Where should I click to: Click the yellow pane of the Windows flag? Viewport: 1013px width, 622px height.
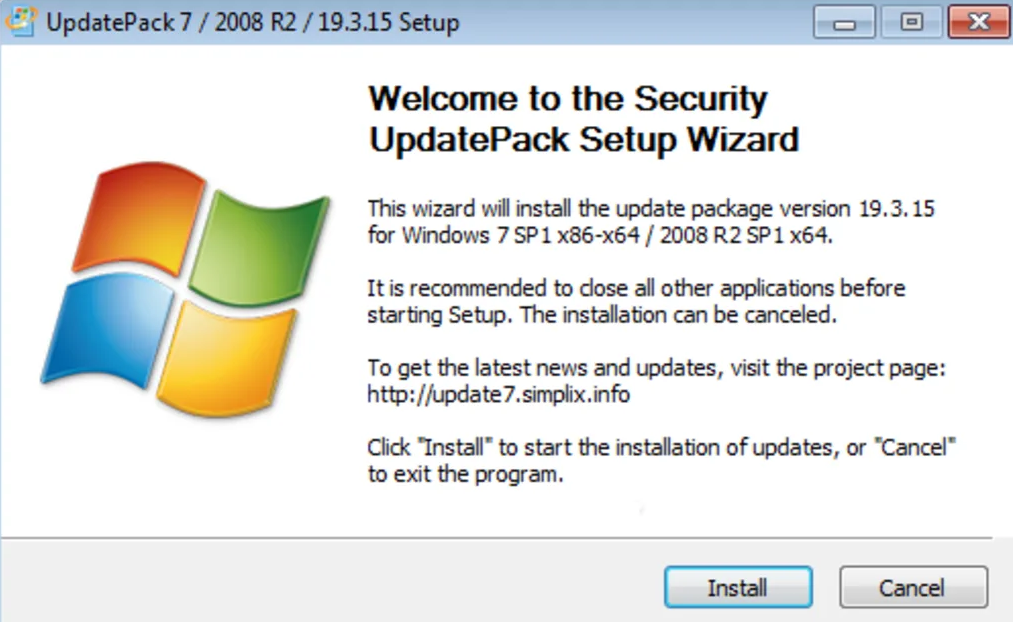226,358
